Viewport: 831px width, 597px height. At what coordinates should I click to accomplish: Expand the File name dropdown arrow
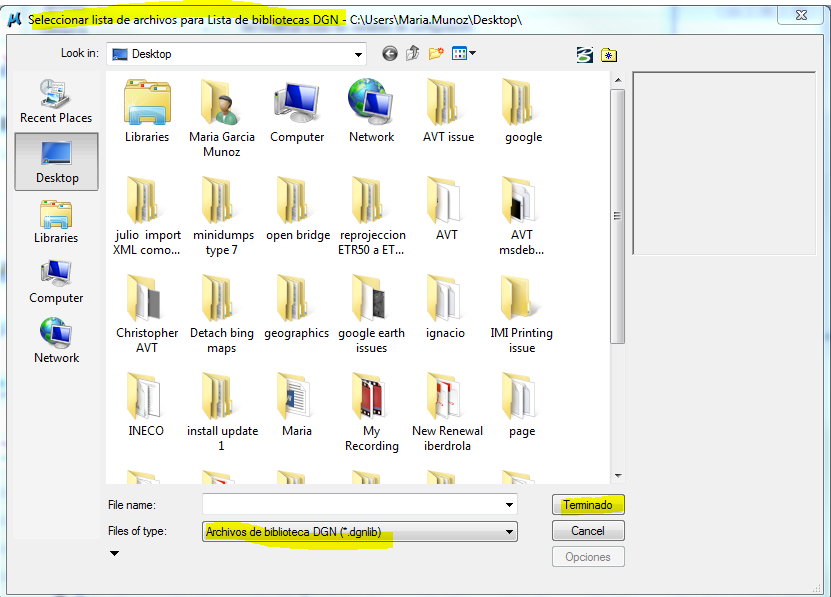tap(509, 505)
